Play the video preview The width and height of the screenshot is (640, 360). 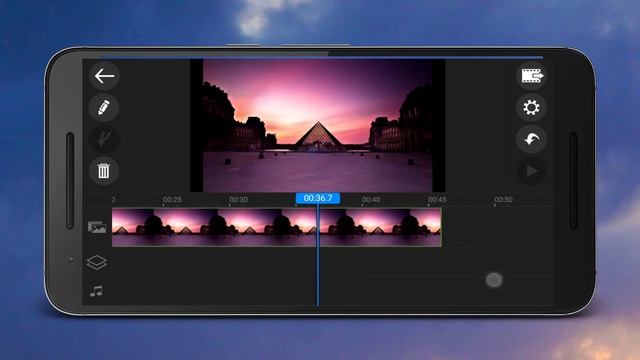point(531,171)
